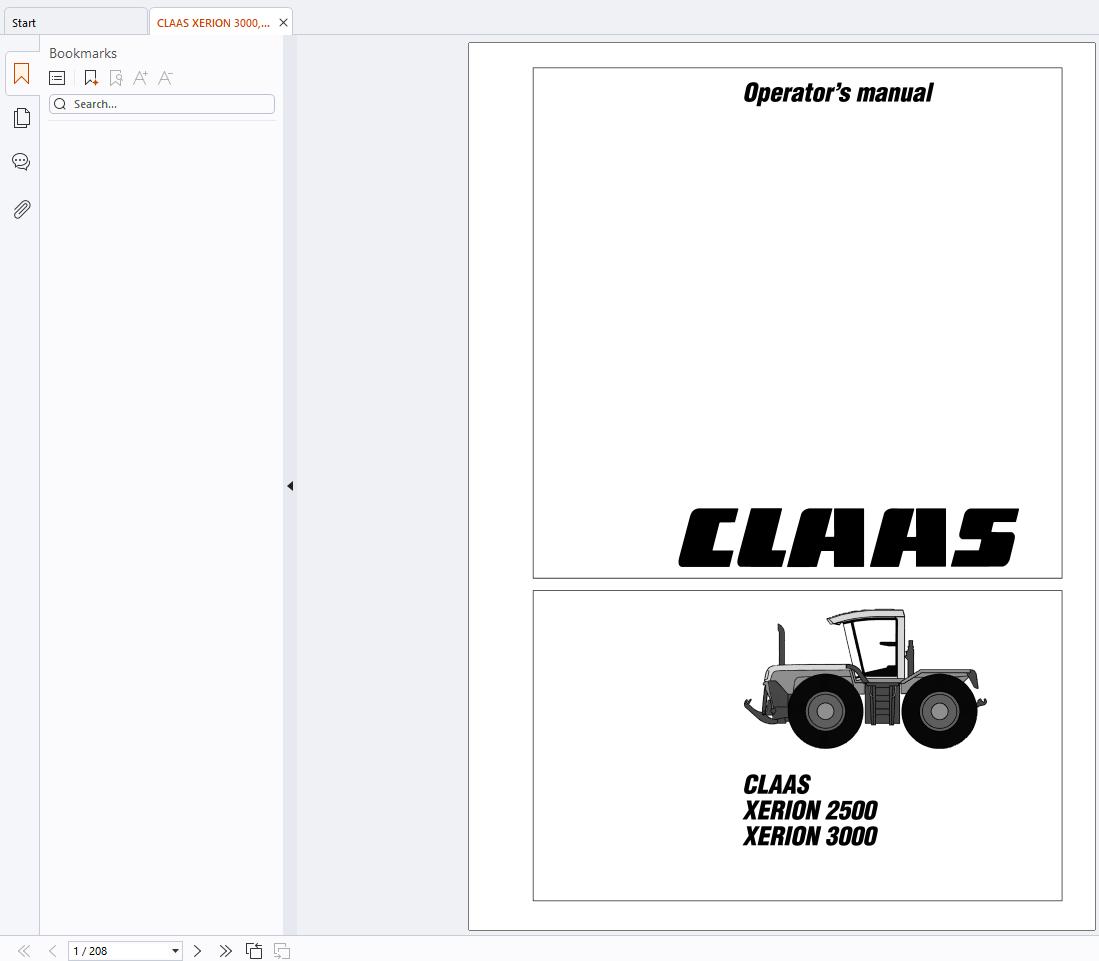Click the Add bookmark icon
Image resolution: width=1099 pixels, height=961 pixels.
click(x=91, y=78)
